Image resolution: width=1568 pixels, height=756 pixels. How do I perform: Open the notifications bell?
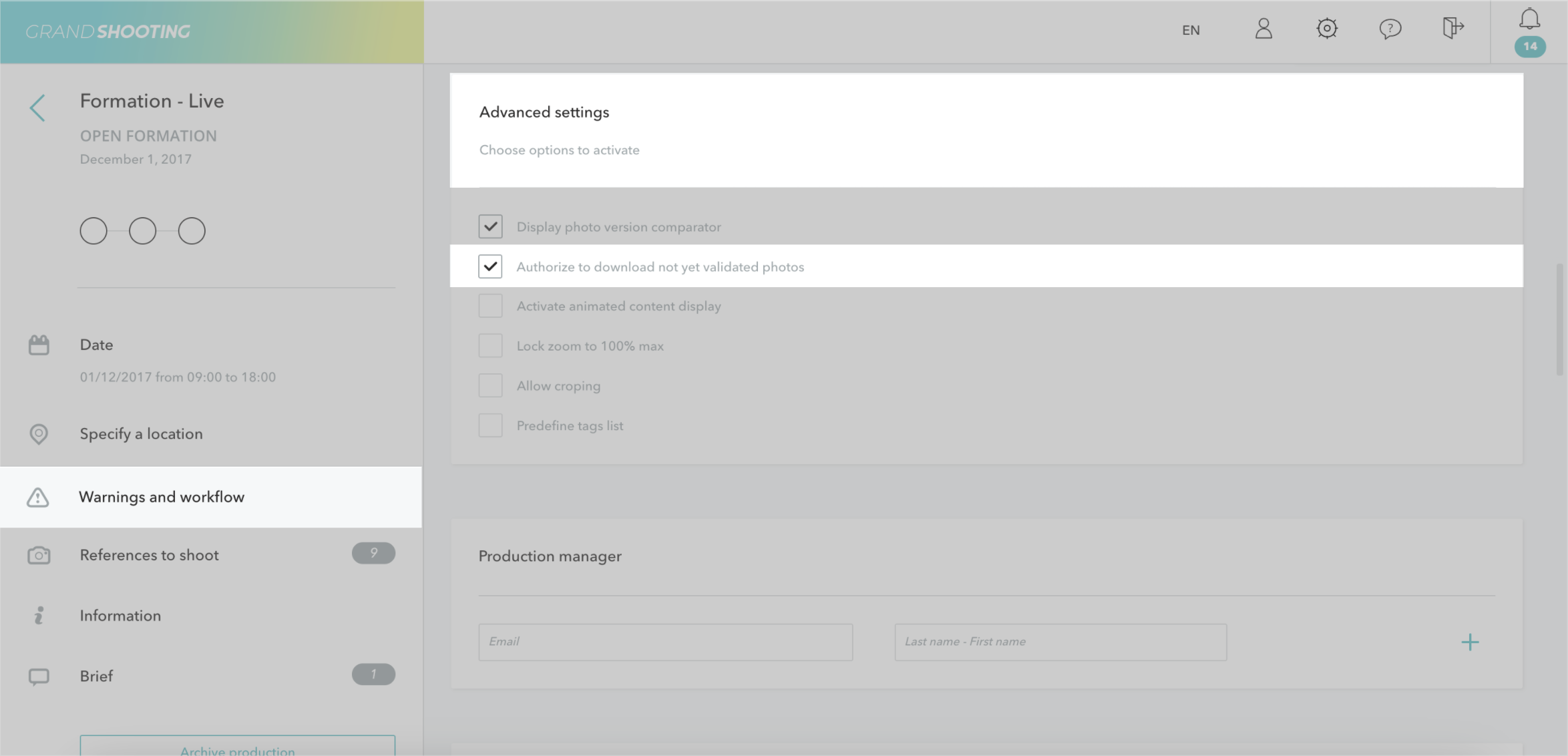point(1529,20)
